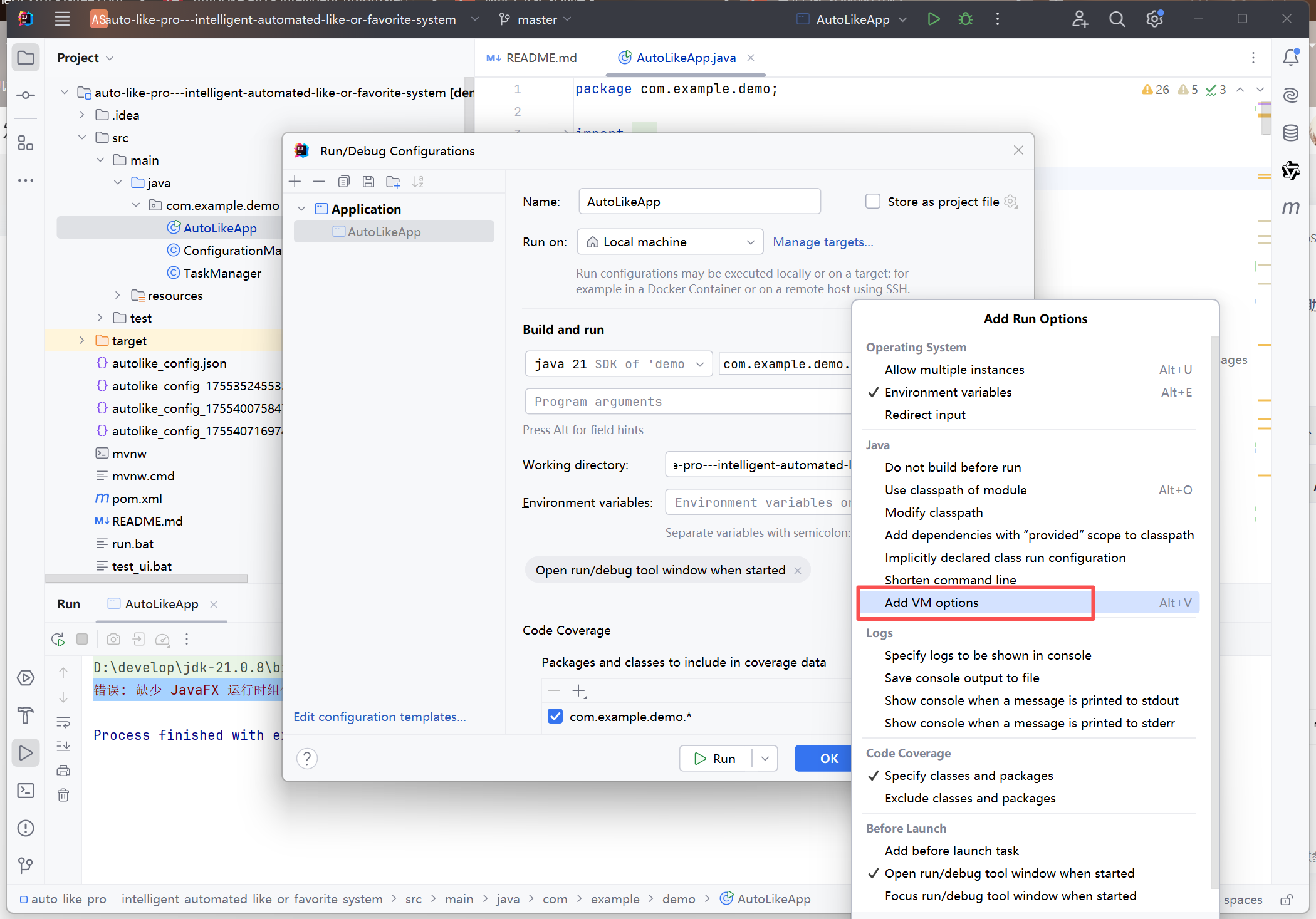1316x919 pixels.
Task: Select Add VM options menu entry
Action: (931, 603)
